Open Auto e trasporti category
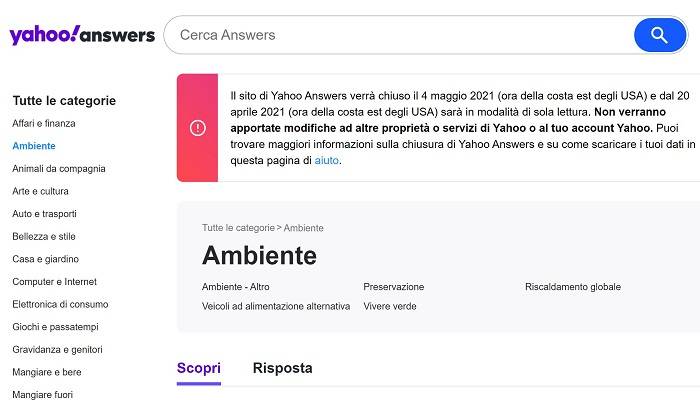Viewport: 700px width, 400px height. [x=44, y=214]
